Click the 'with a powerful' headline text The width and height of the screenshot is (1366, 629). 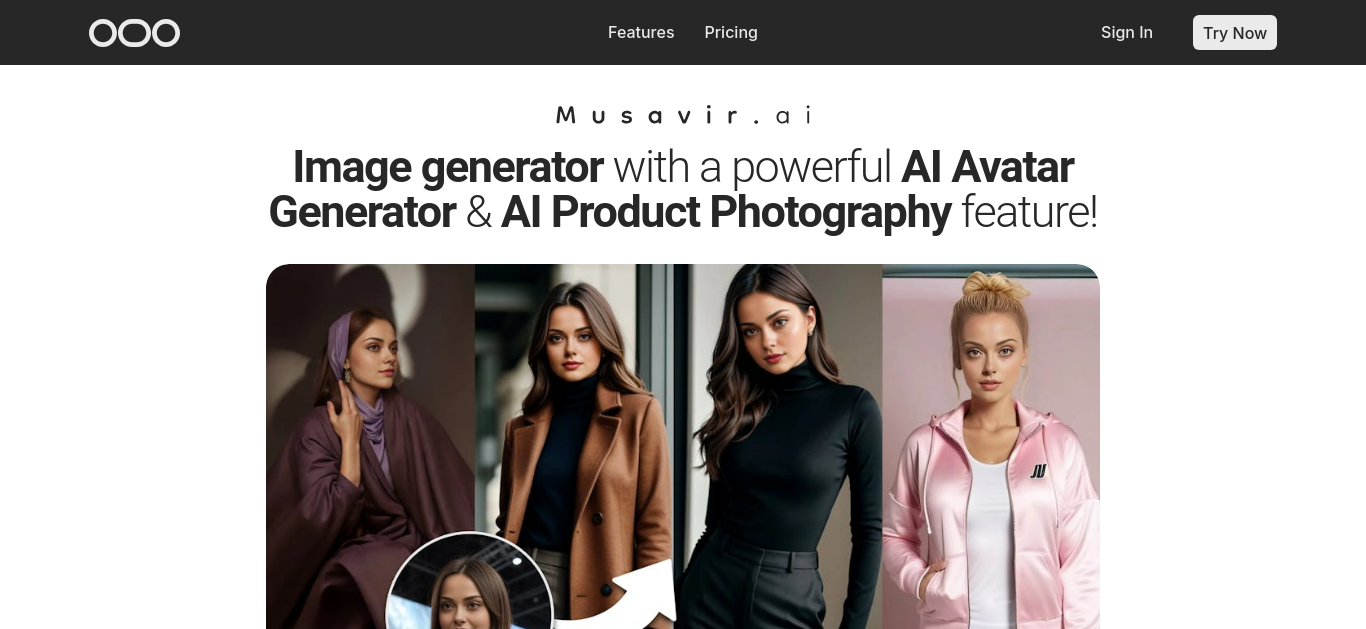click(752, 167)
